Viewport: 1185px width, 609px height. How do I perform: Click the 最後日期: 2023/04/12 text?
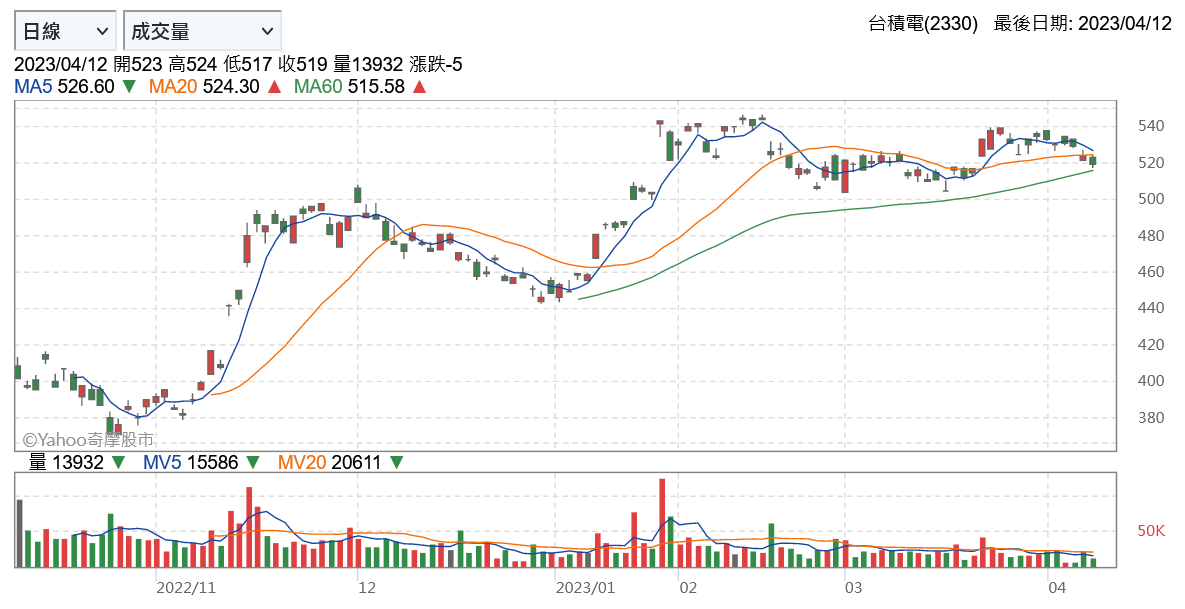1082,24
